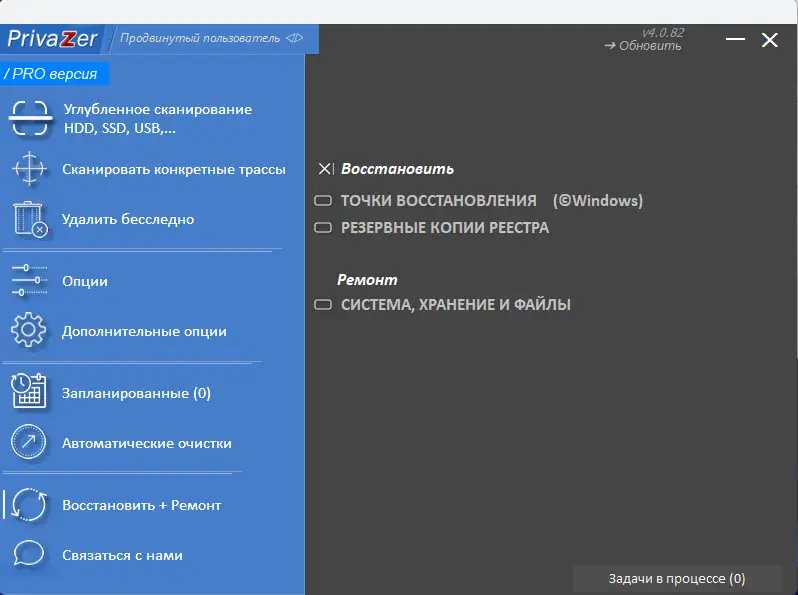798x595 pixels.
Task: Open the Опции menu entry
Action: point(84,281)
